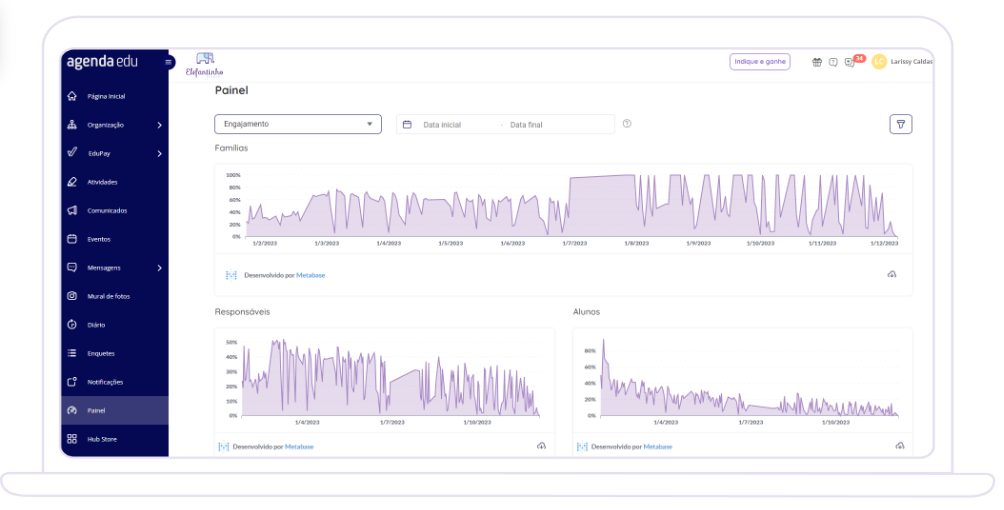Image resolution: width=1004 pixels, height=510 pixels.
Task: Open Hub Store in the sidebar
Action: 115,439
